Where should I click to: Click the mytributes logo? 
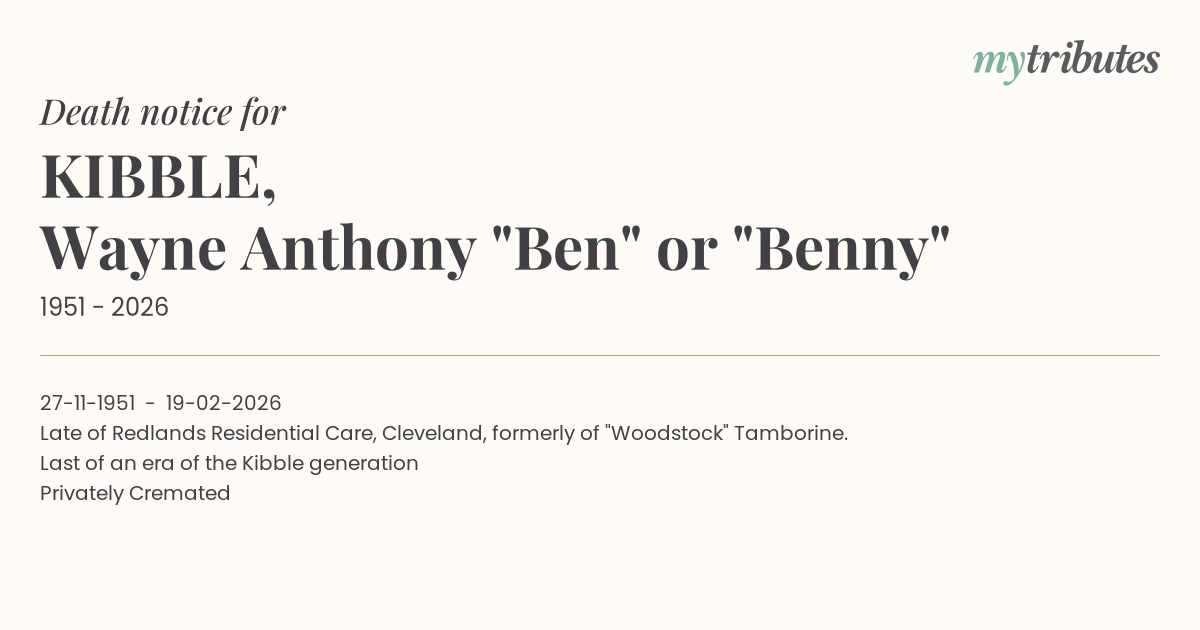[x=1066, y=61]
